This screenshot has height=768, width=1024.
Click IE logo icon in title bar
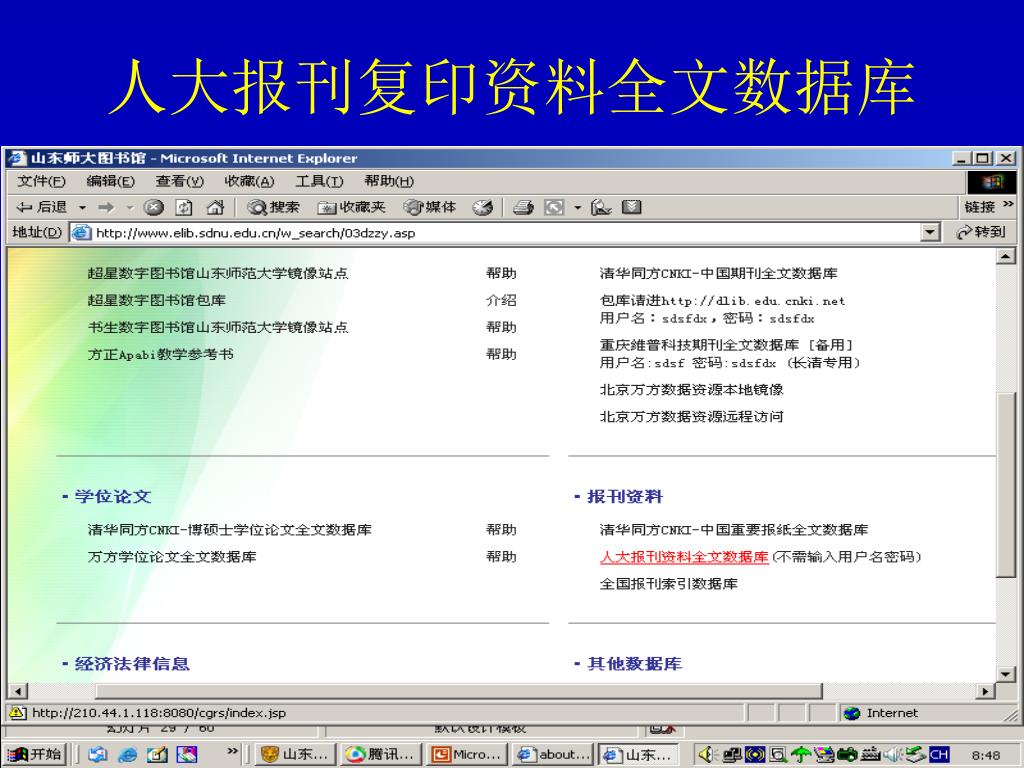[x=18, y=158]
